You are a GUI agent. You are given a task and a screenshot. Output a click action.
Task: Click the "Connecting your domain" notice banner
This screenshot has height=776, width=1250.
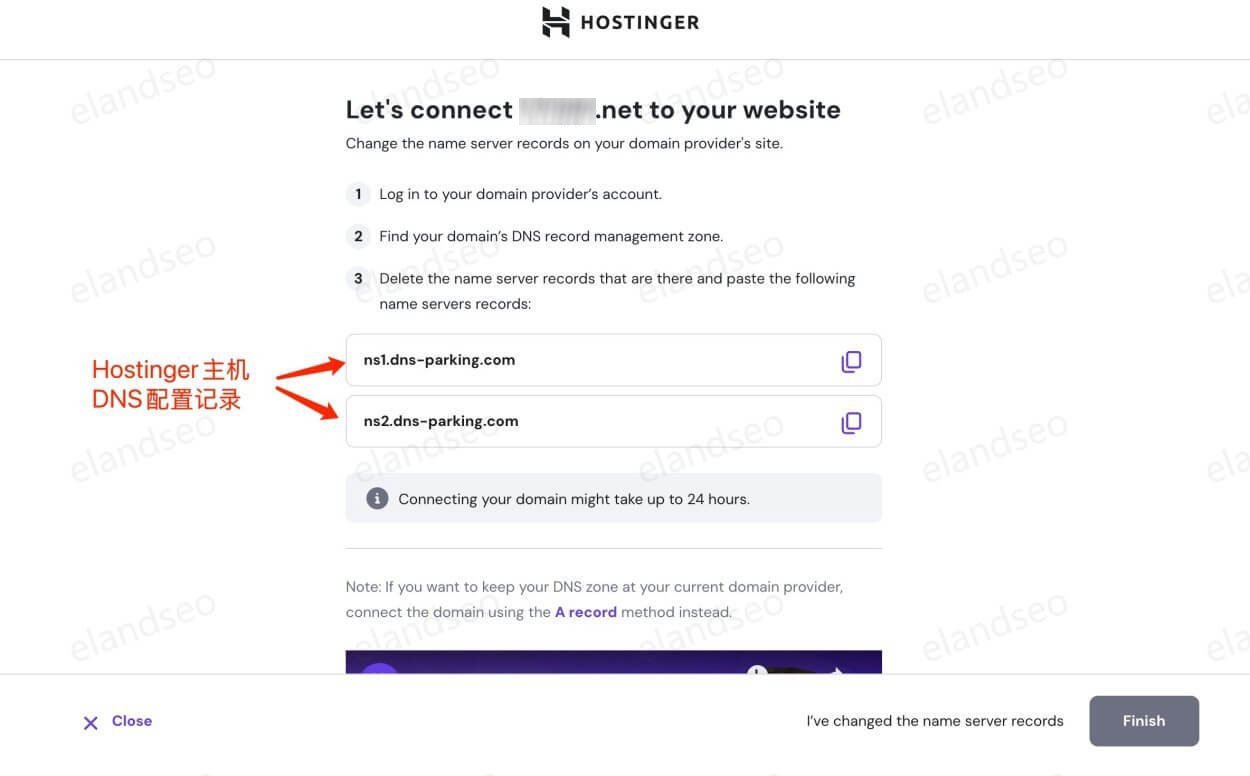[x=613, y=498]
